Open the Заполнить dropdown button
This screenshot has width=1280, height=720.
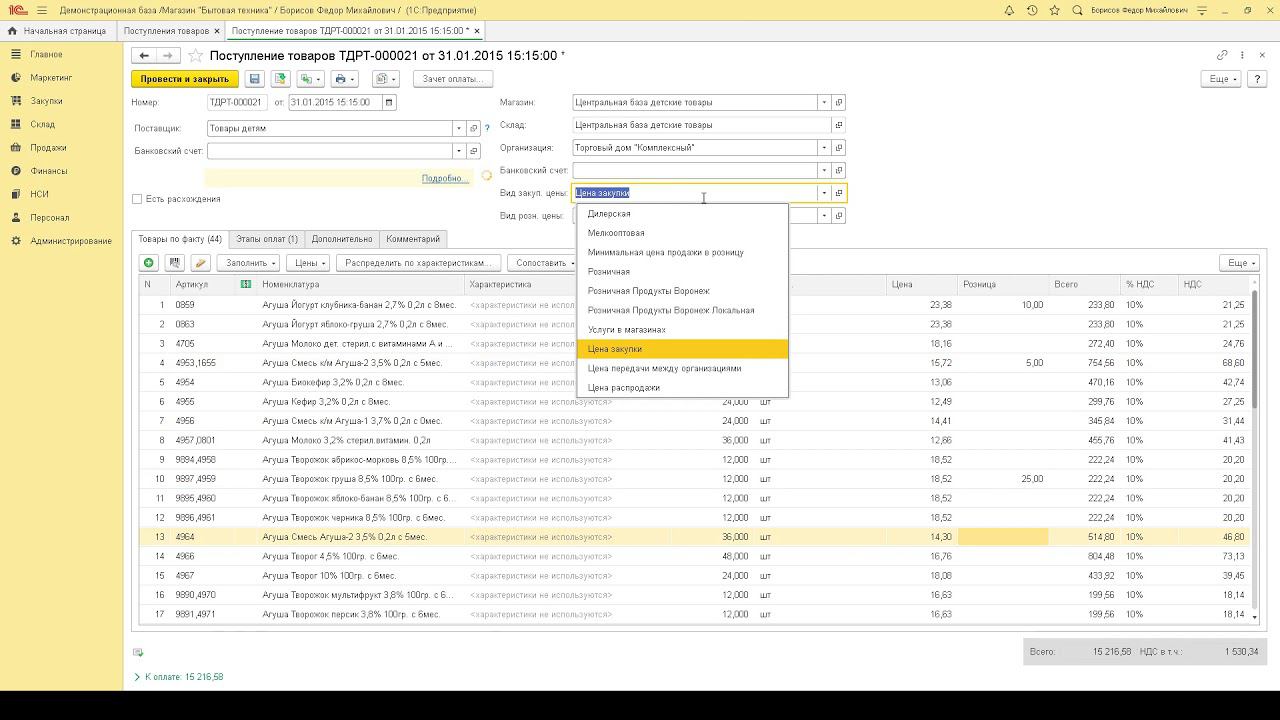[x=248, y=263]
